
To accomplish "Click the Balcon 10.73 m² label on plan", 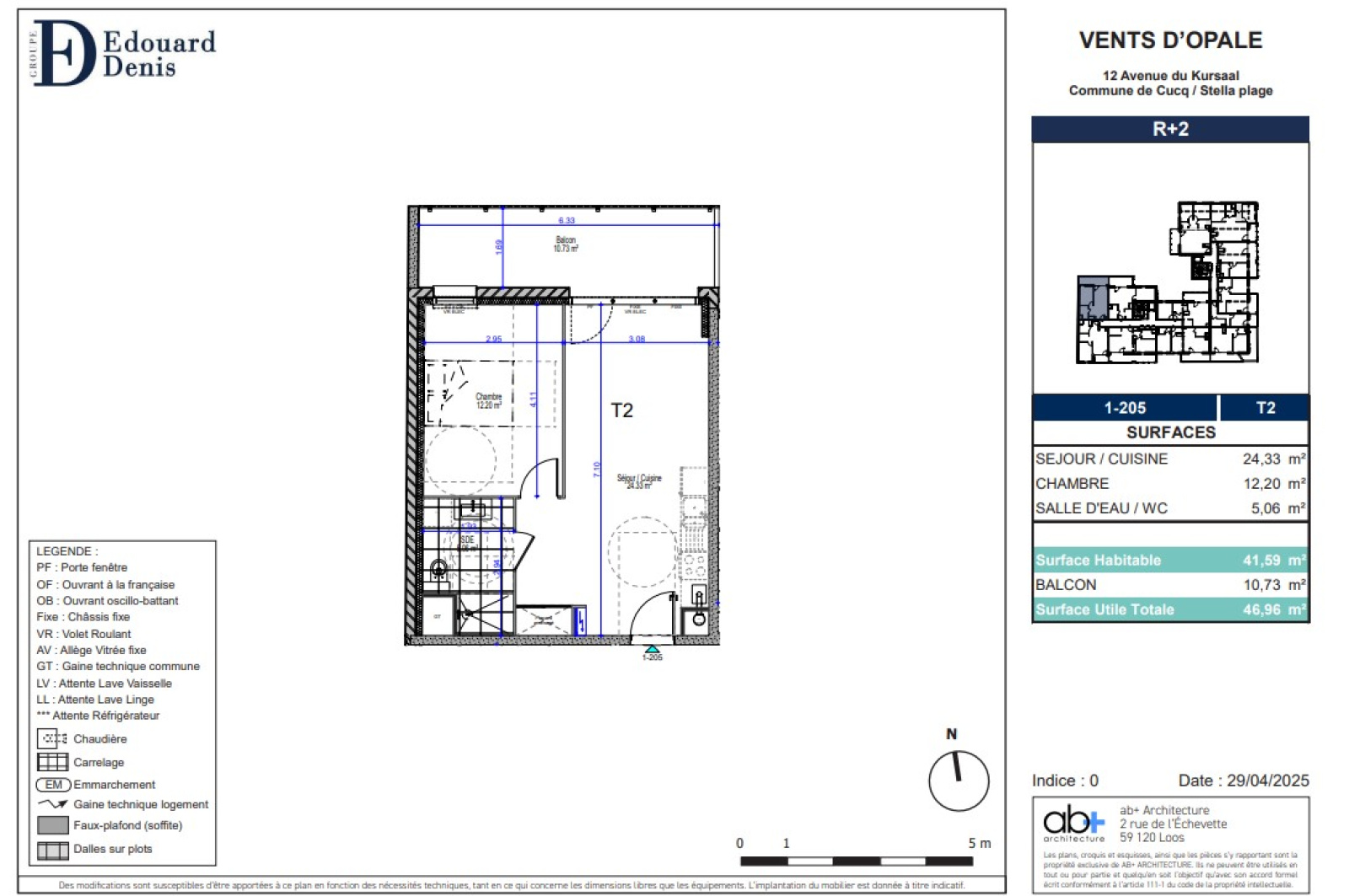I will click(x=566, y=244).
